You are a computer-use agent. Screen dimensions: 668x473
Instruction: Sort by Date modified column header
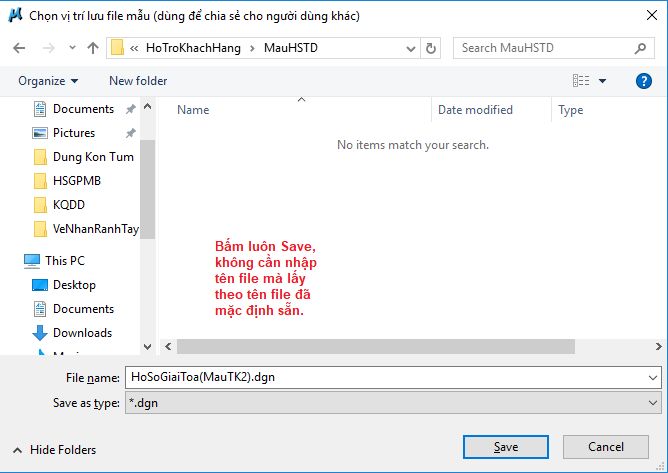point(475,110)
